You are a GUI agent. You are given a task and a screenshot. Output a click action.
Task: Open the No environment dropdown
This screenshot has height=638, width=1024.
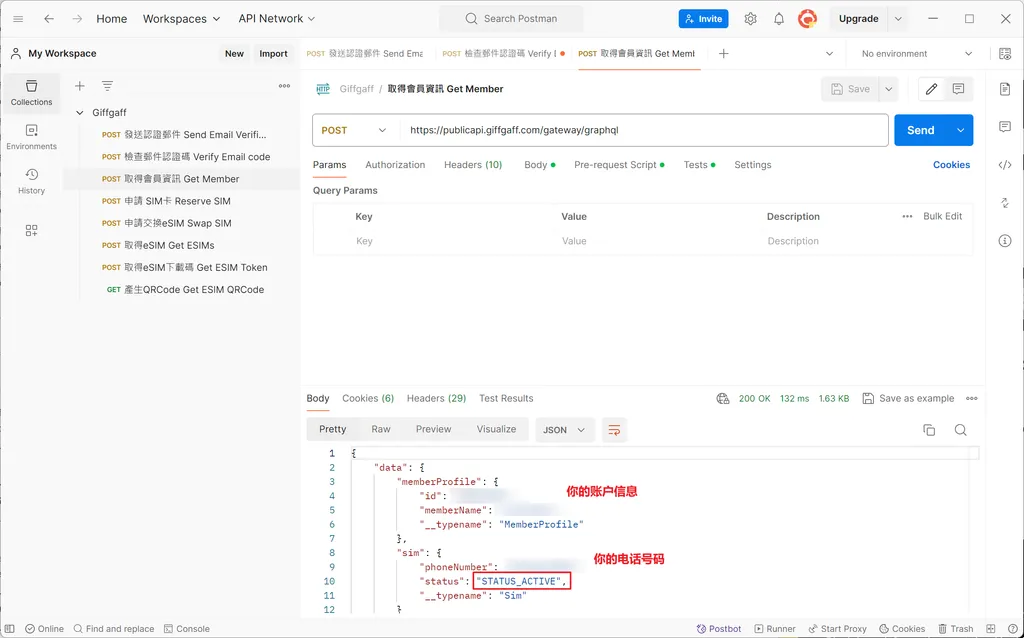[x=916, y=54]
